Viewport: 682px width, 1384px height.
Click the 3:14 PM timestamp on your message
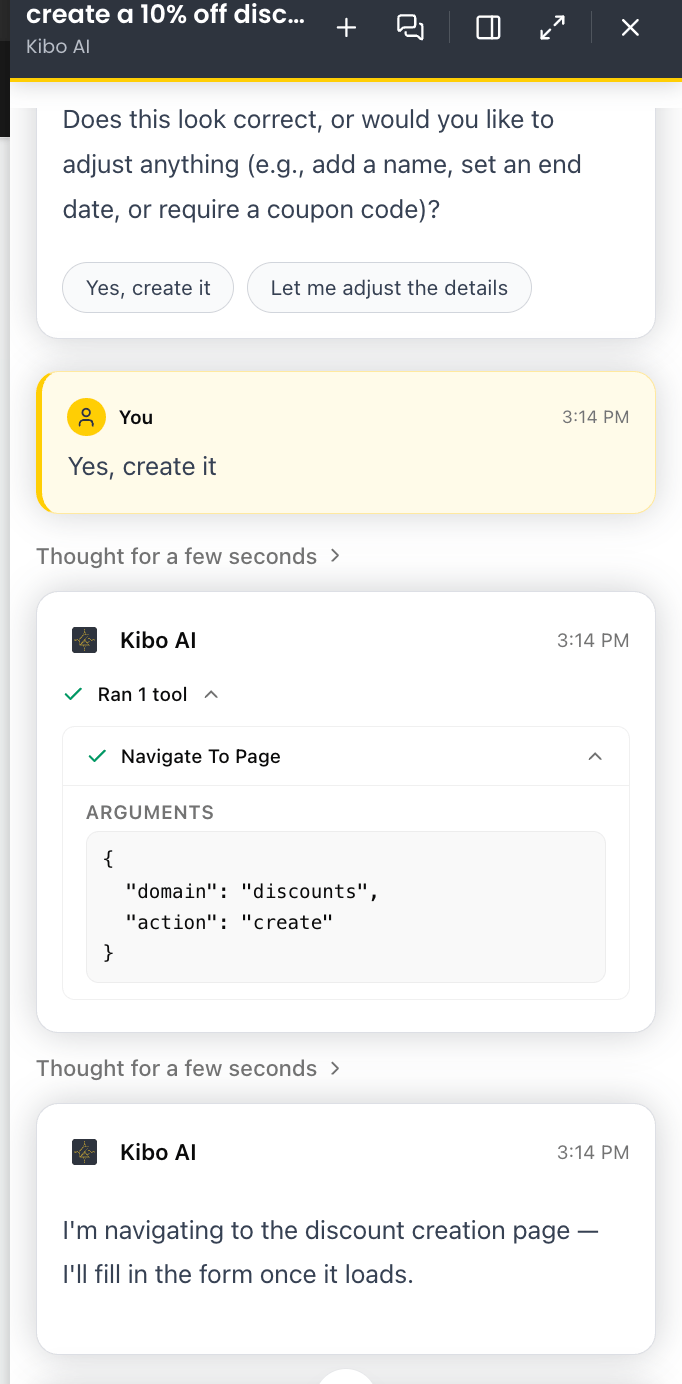coord(596,417)
